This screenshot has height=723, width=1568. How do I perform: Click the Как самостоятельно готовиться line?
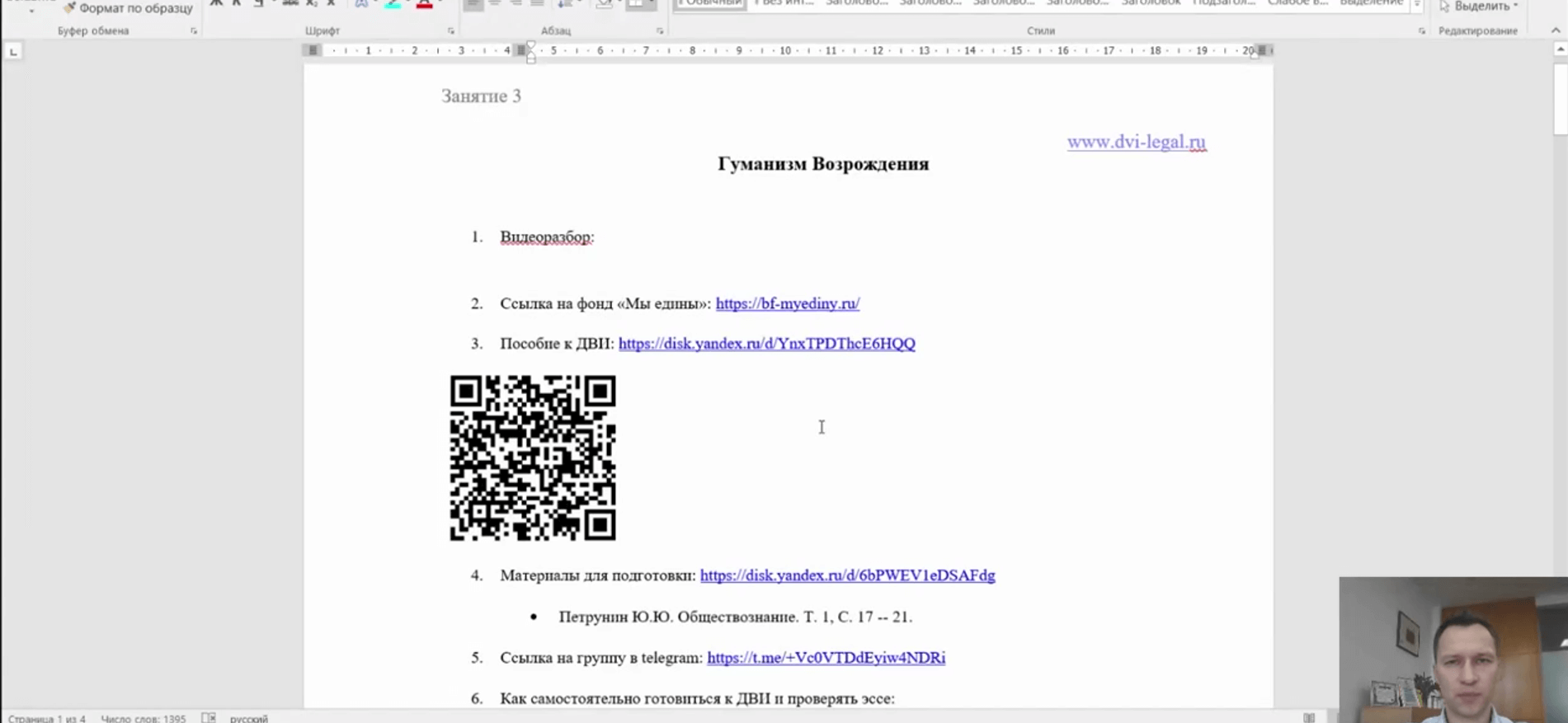click(697, 698)
